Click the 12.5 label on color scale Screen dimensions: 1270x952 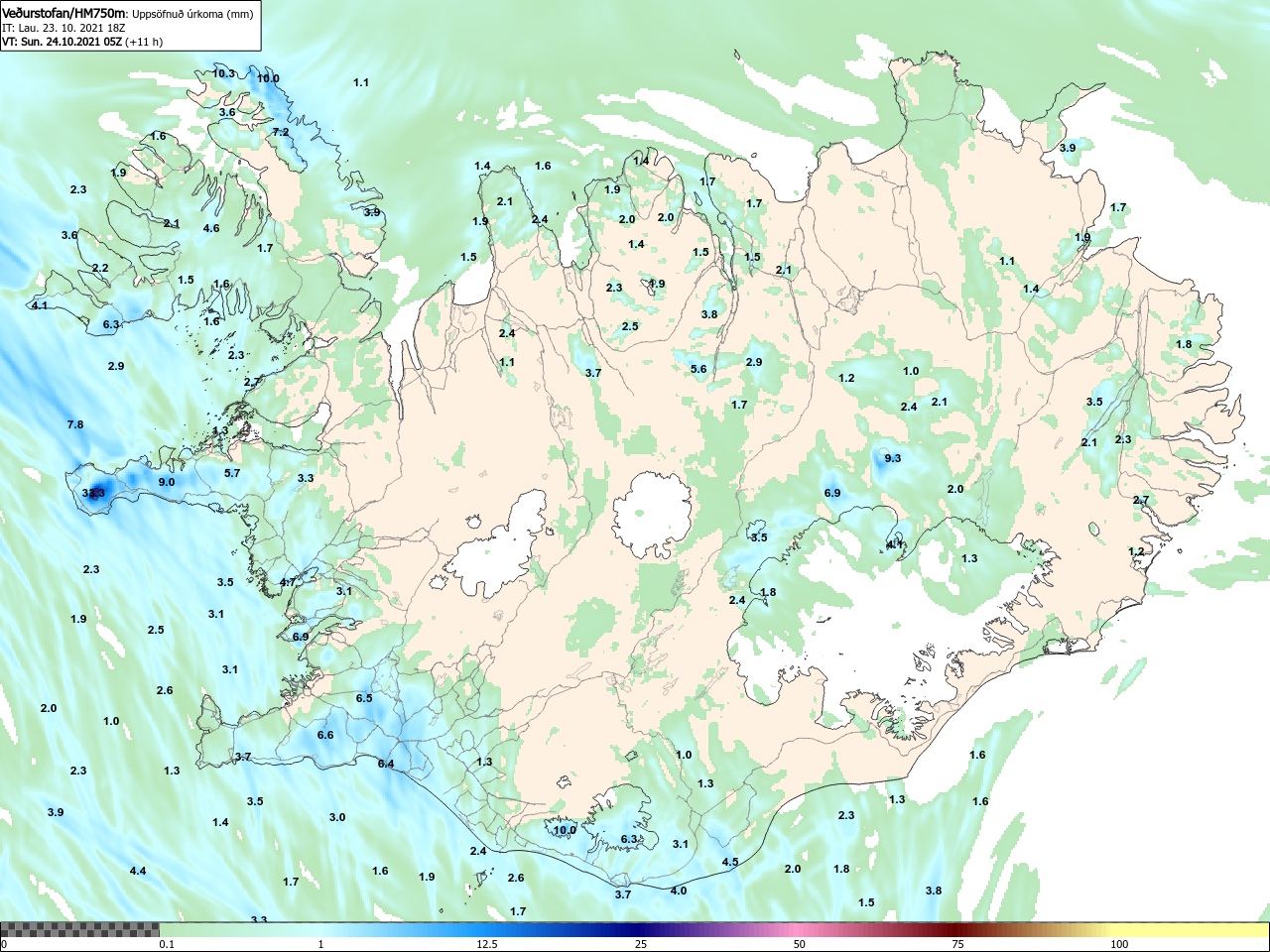click(x=486, y=944)
